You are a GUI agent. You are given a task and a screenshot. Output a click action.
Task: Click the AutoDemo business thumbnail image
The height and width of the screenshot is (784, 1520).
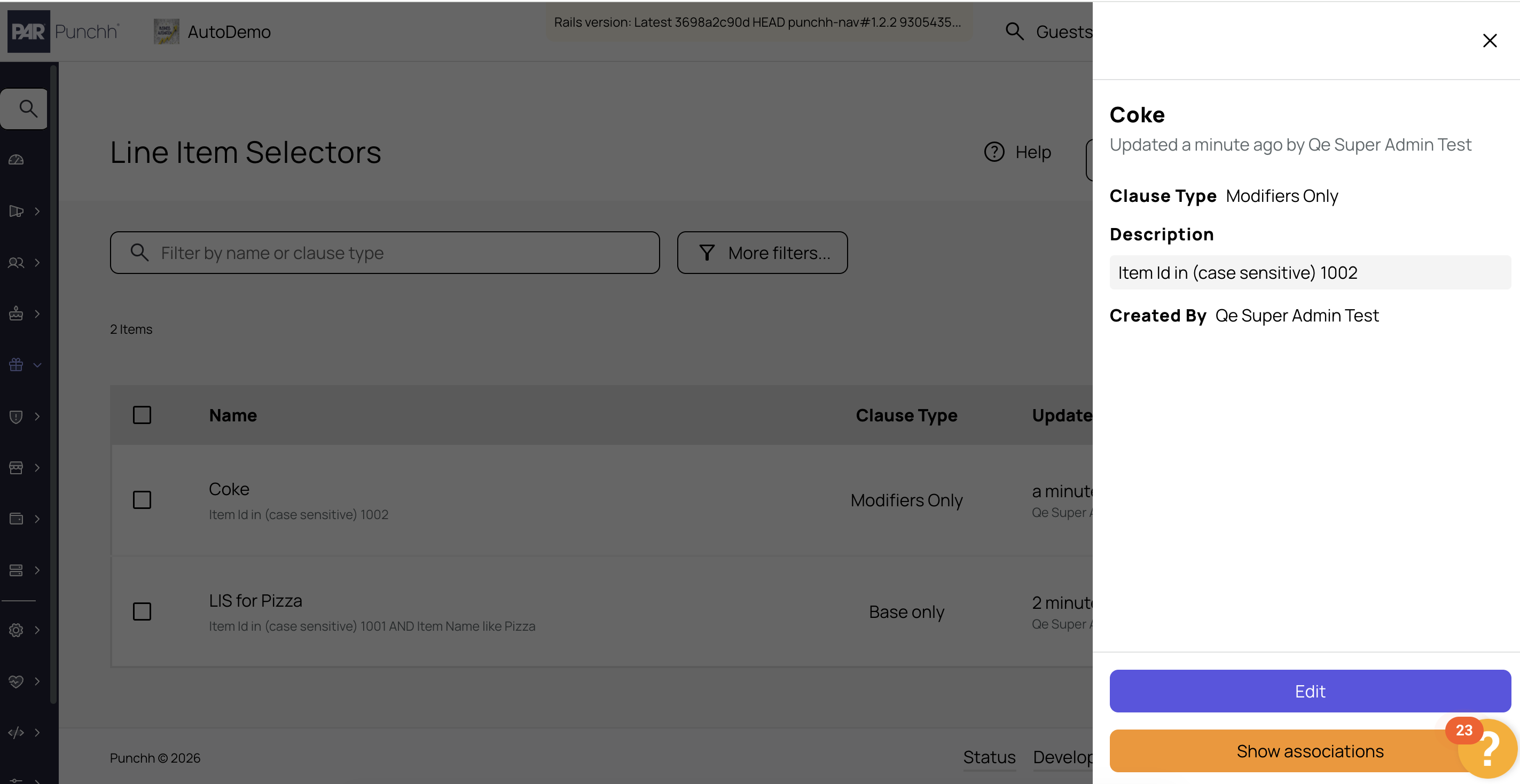(167, 32)
